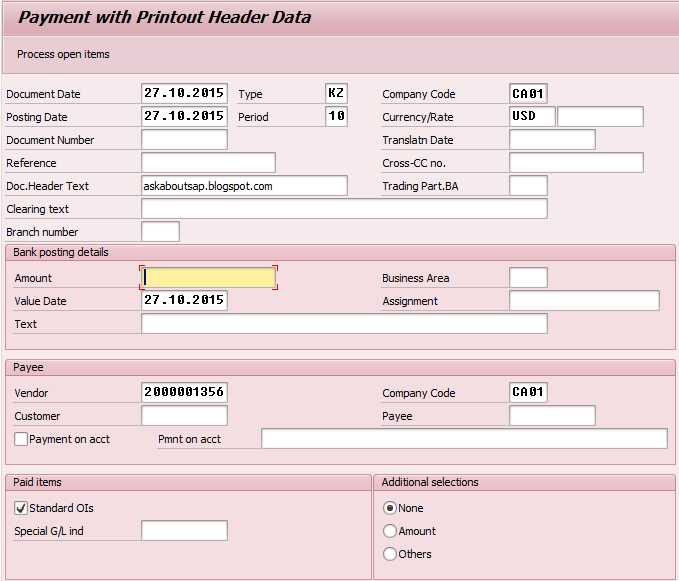Click the Currency/Rate label
679x581 pixels.
(x=418, y=117)
